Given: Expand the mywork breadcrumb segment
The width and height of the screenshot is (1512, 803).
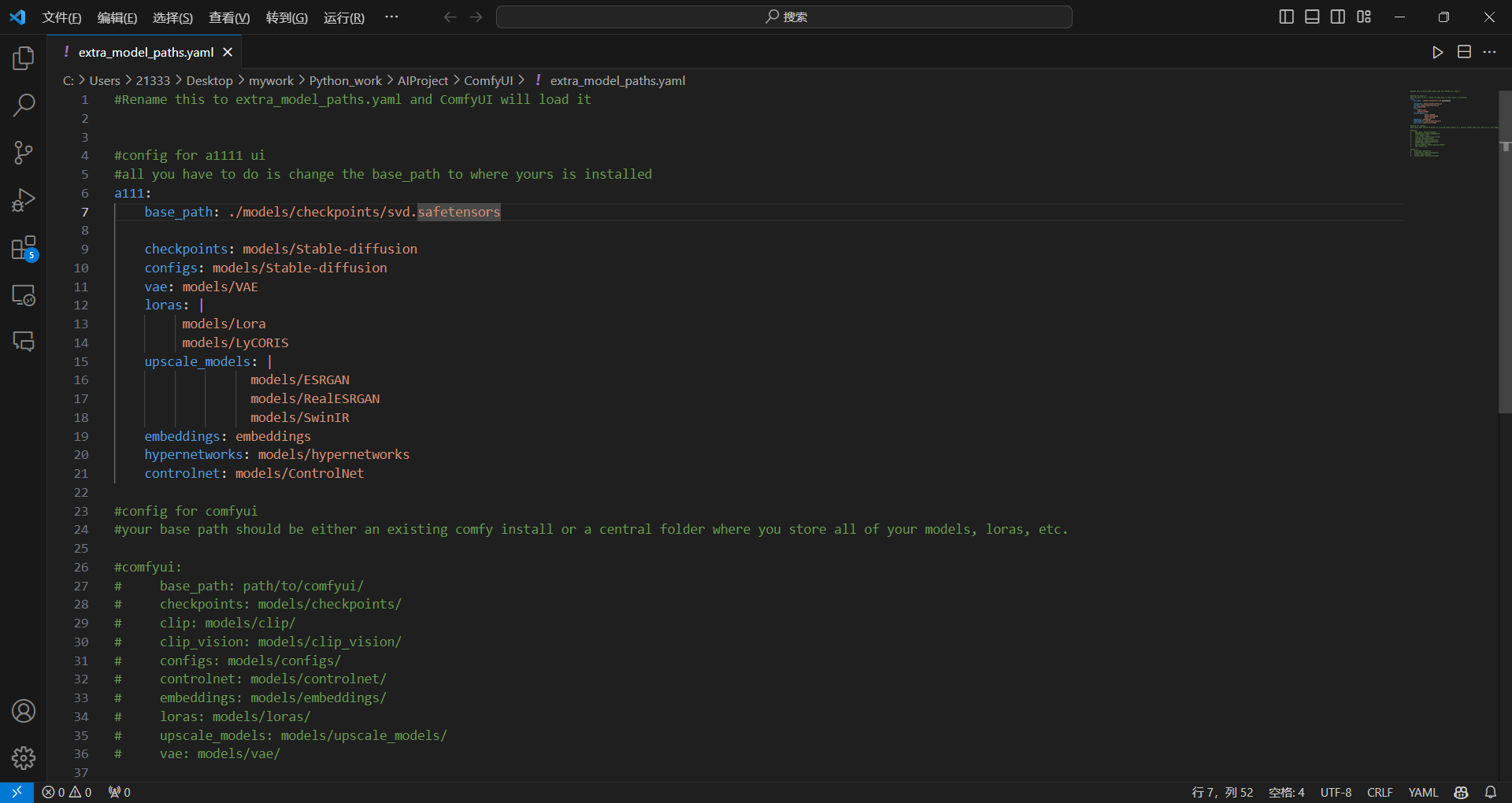Looking at the screenshot, I should click(x=271, y=80).
